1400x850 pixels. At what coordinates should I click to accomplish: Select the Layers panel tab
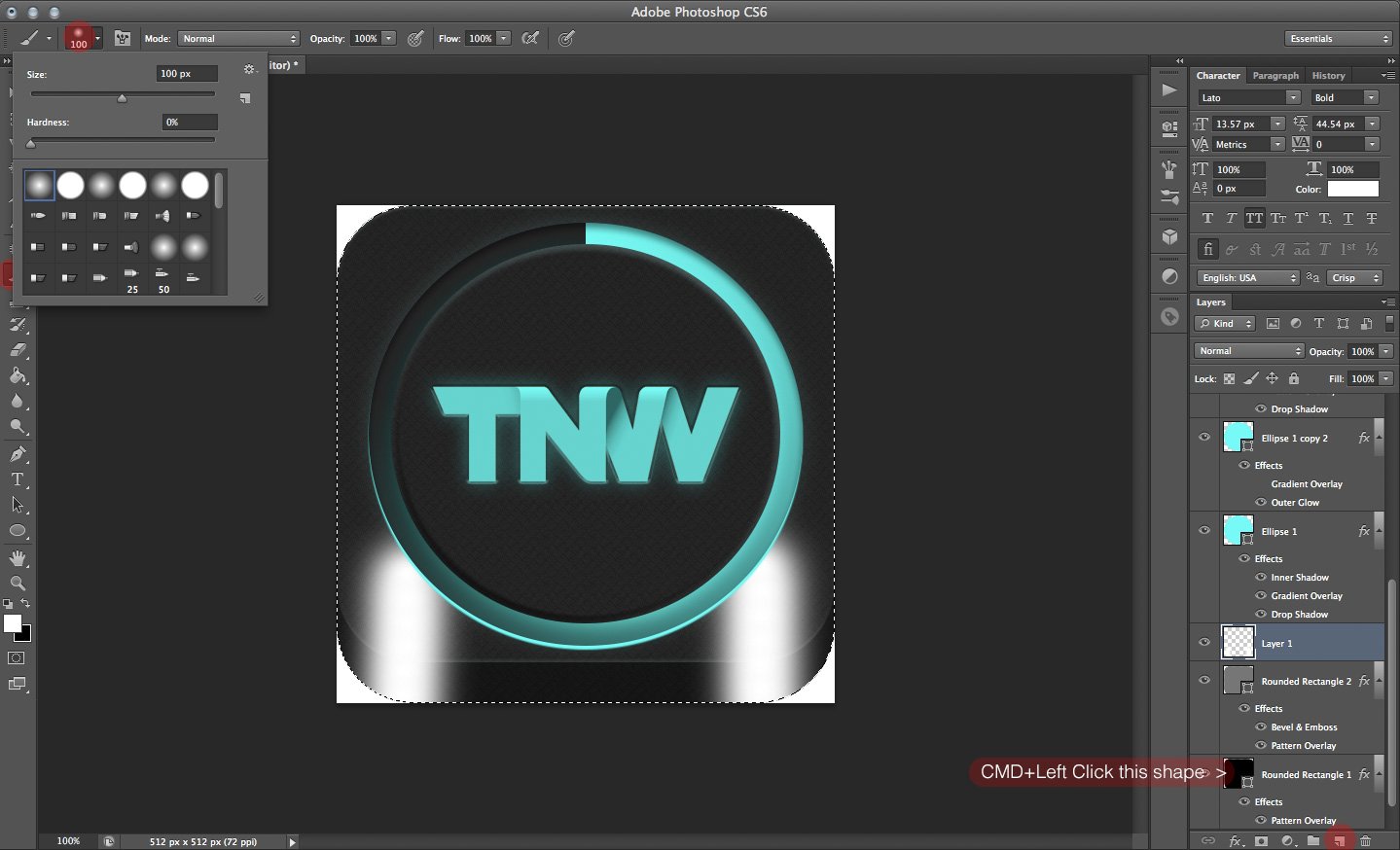coord(1210,302)
